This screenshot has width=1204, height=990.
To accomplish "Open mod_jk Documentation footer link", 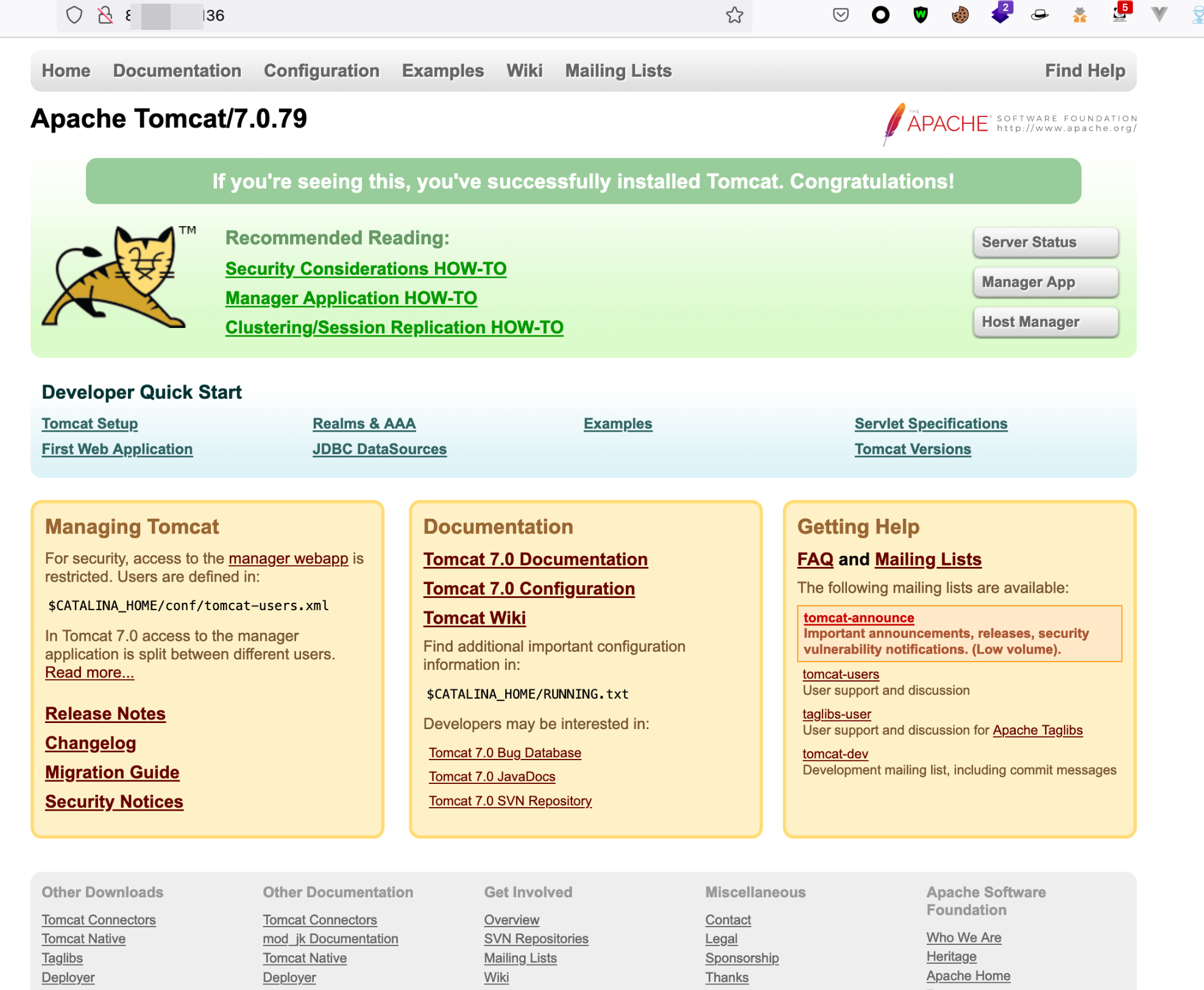I will [x=330, y=939].
